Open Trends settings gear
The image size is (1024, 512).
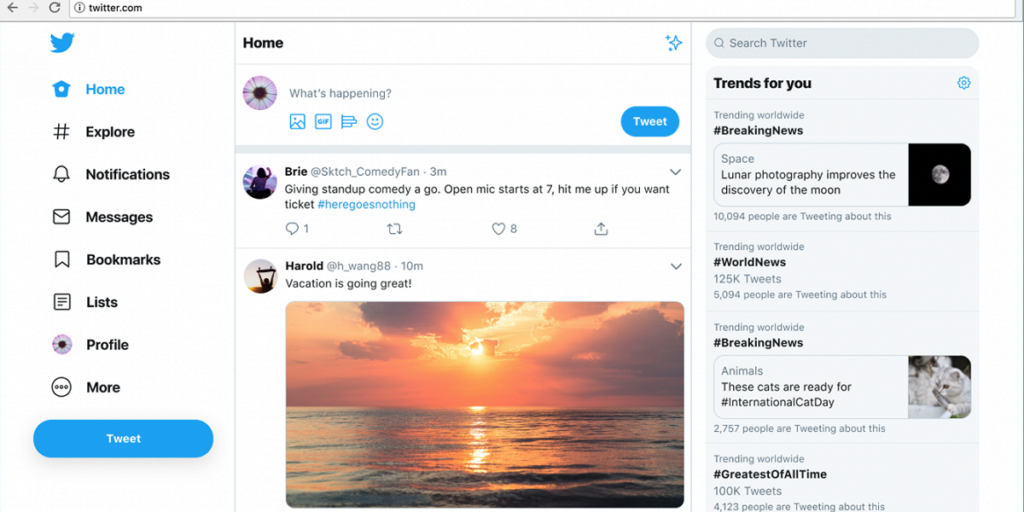coord(964,83)
